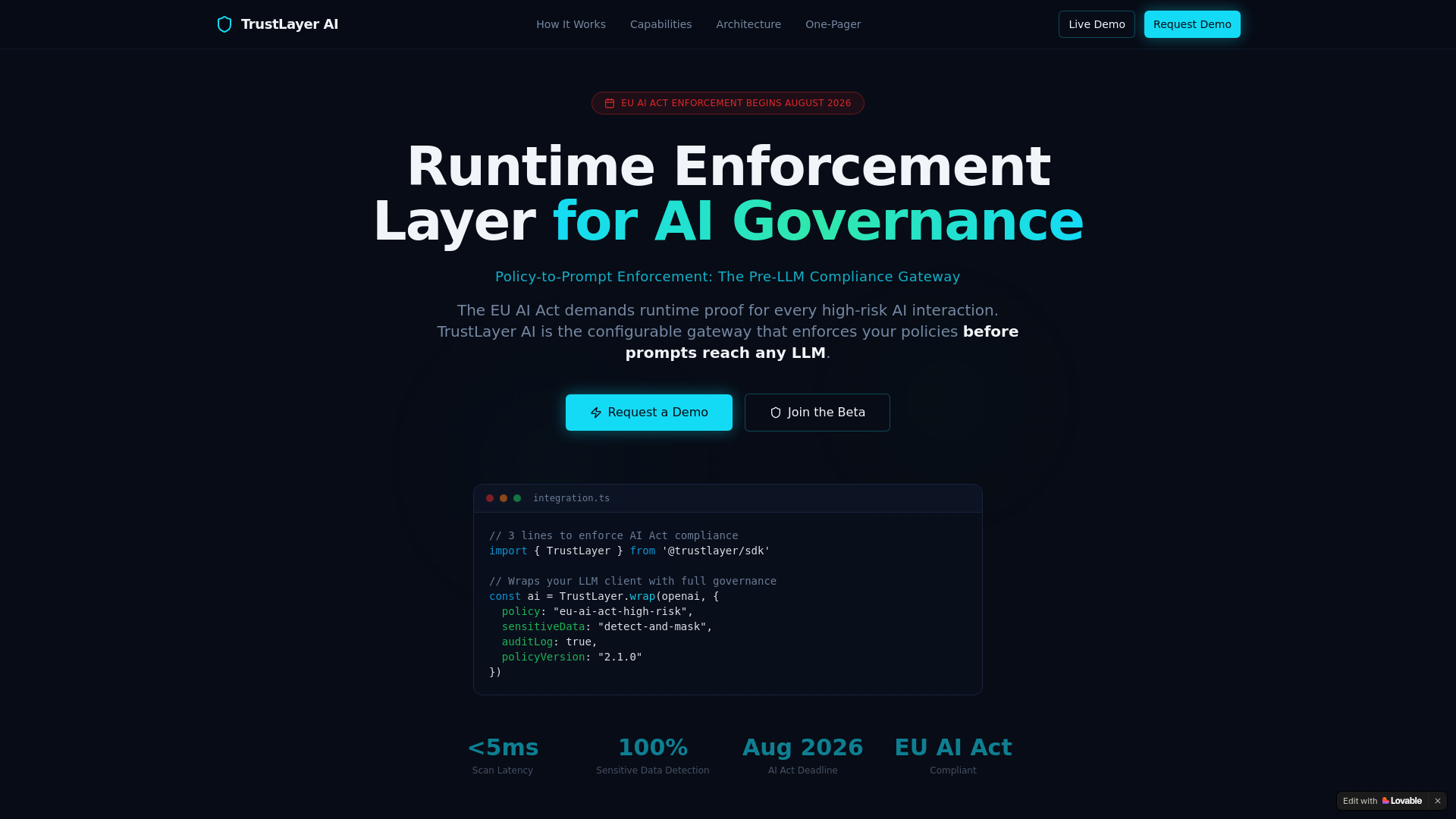This screenshot has height=819, width=1456.
Task: Click the '@trustlayer/sdk' import string
Action: [x=716, y=551]
